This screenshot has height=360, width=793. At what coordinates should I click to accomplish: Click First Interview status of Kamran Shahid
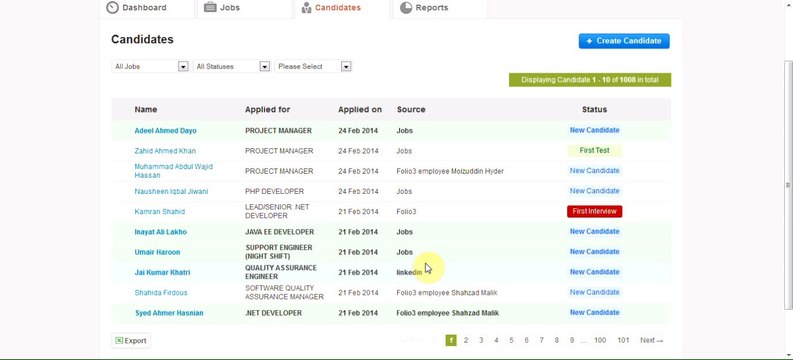click(594, 211)
